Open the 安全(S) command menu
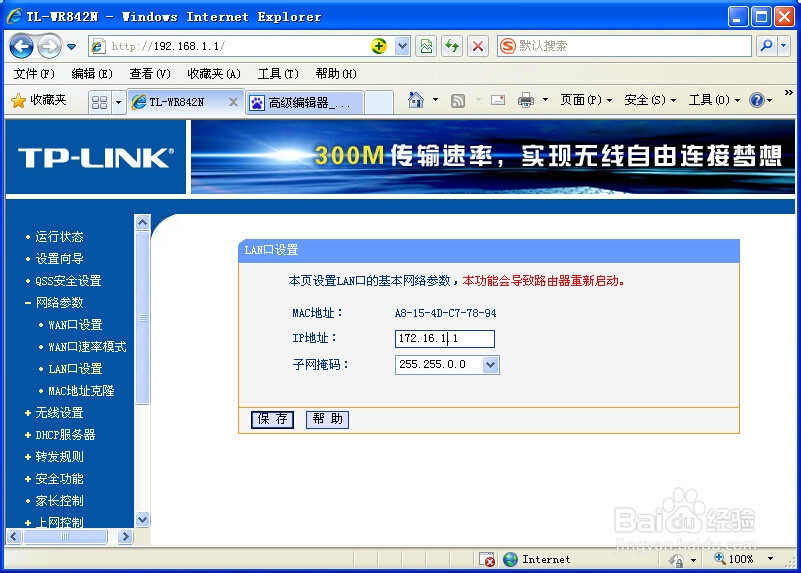801x573 pixels. click(650, 100)
